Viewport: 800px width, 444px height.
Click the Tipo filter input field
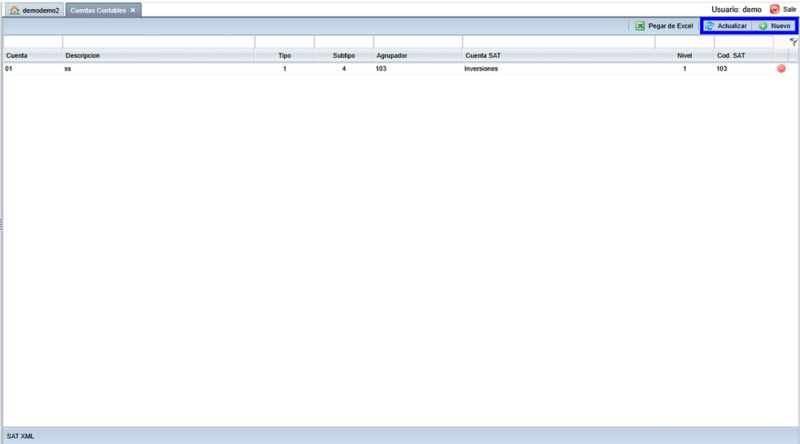pos(285,42)
